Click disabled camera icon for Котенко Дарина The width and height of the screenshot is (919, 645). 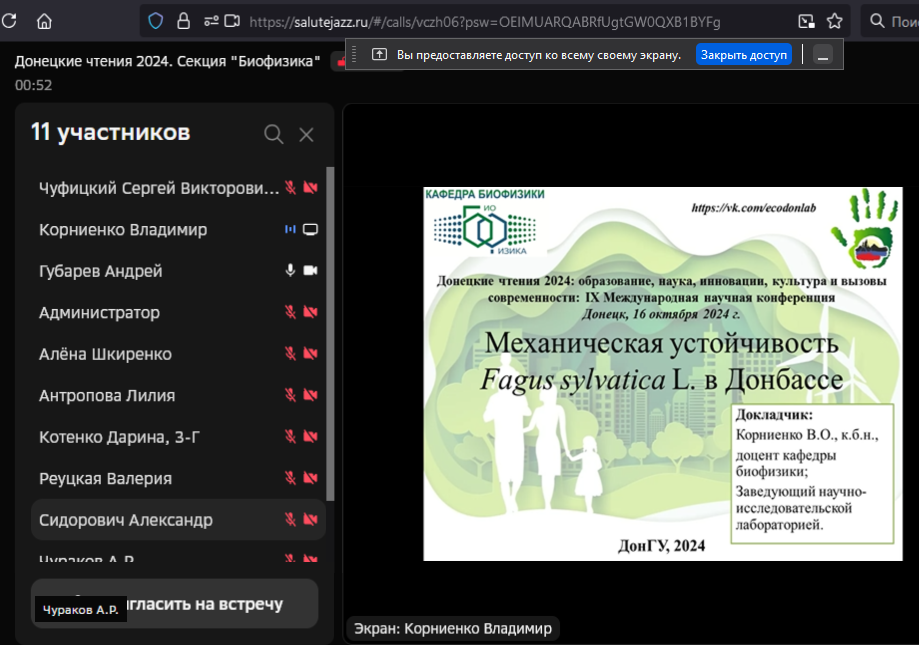pyautogui.click(x=311, y=436)
